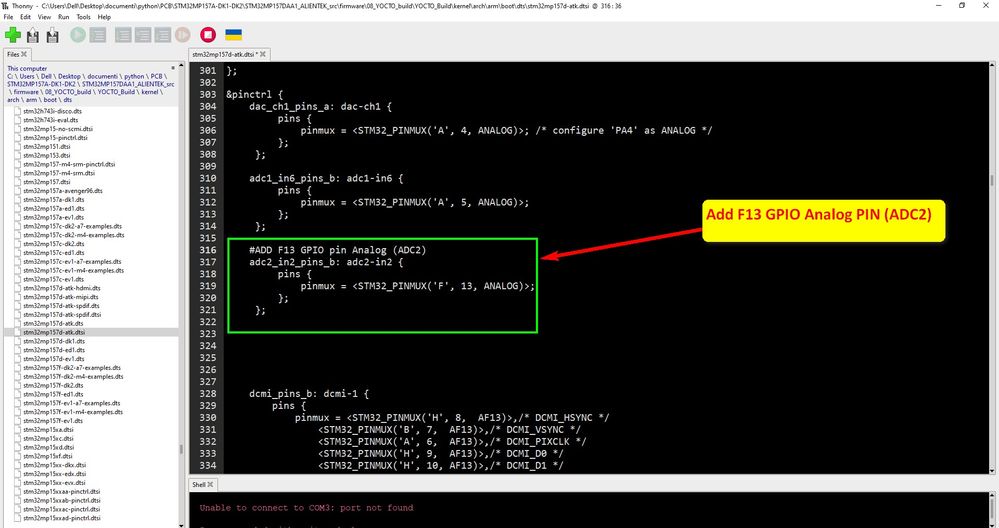Image resolution: width=999 pixels, height=528 pixels.
Task: Click the 'dts' path segment in Files panel
Action: click(68, 100)
